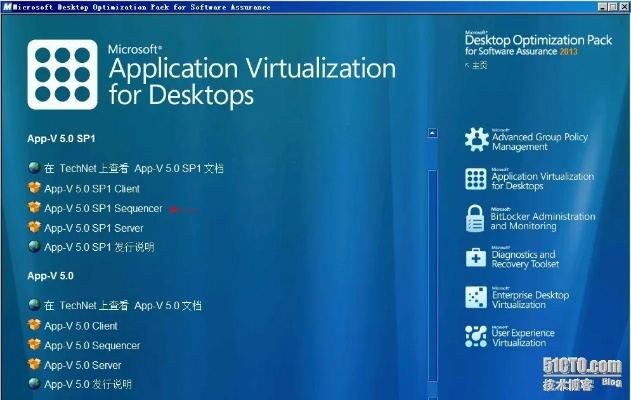Click the Application Virtualization for Desktops sidebar icon
This screenshot has width=631, height=400.
click(x=476, y=180)
